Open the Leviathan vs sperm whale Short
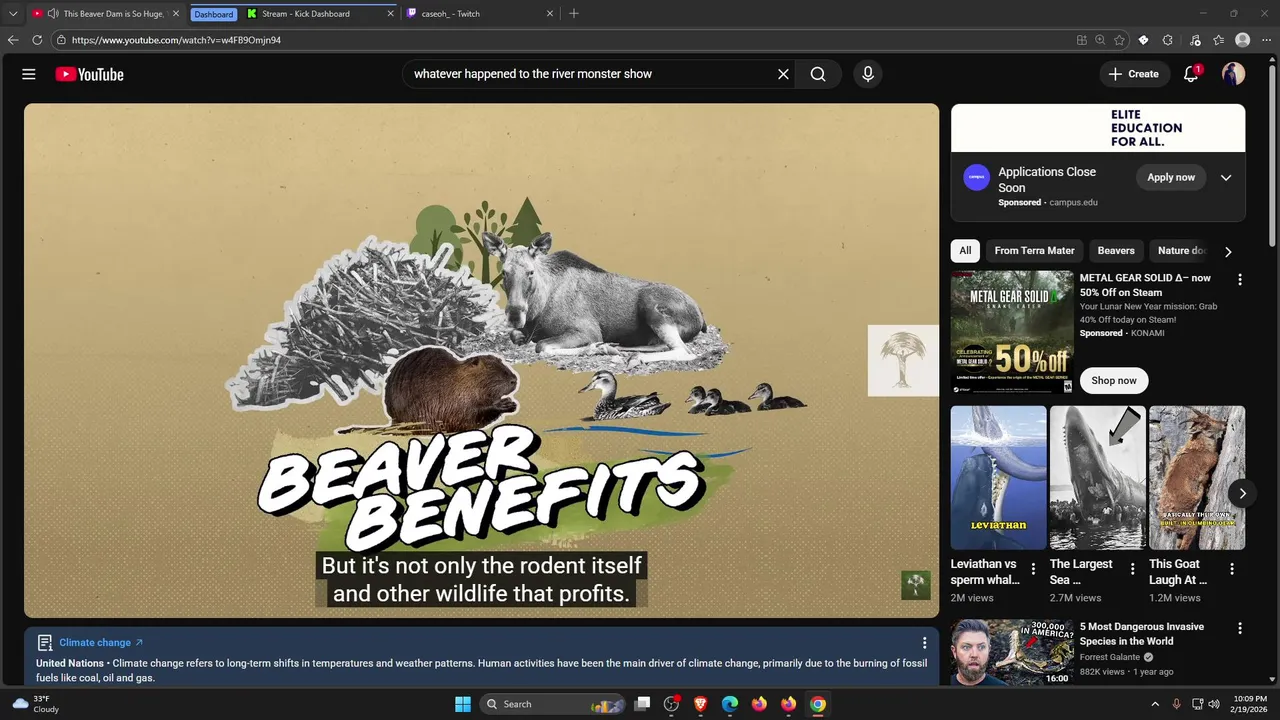The image size is (1280, 720). click(x=999, y=478)
